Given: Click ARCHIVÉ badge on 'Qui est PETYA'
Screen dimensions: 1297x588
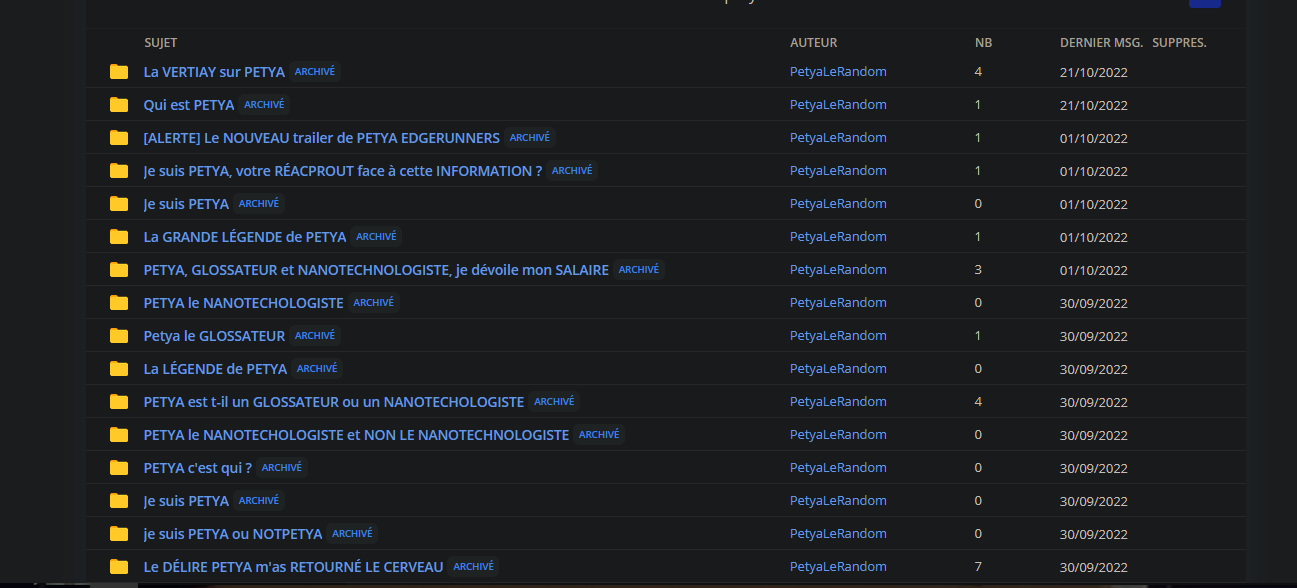Looking at the screenshot, I should pos(264,105).
